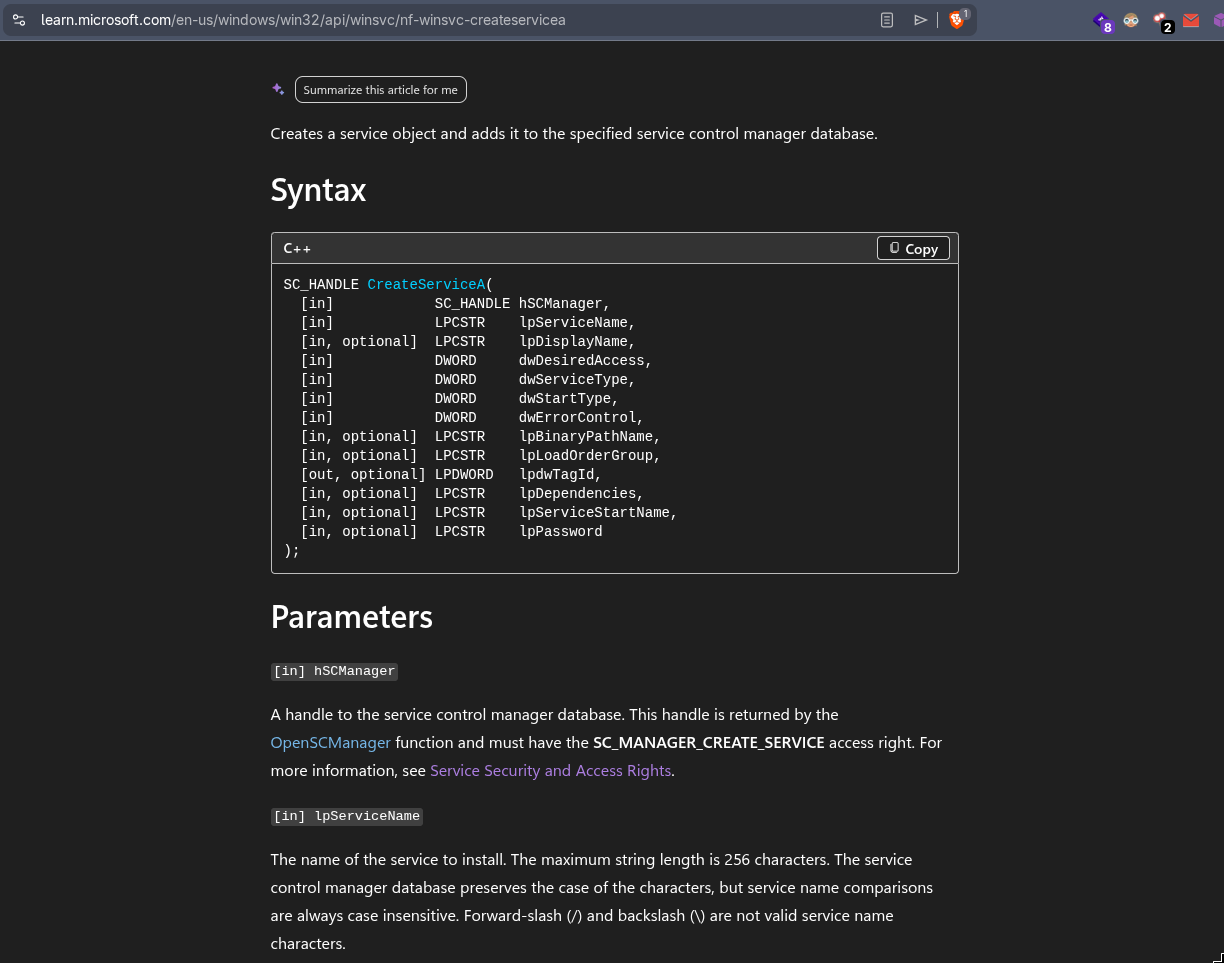Image resolution: width=1224 pixels, height=963 pixels.
Task: Click the [in] hSCManager parameter label
Action: pyautogui.click(x=334, y=671)
